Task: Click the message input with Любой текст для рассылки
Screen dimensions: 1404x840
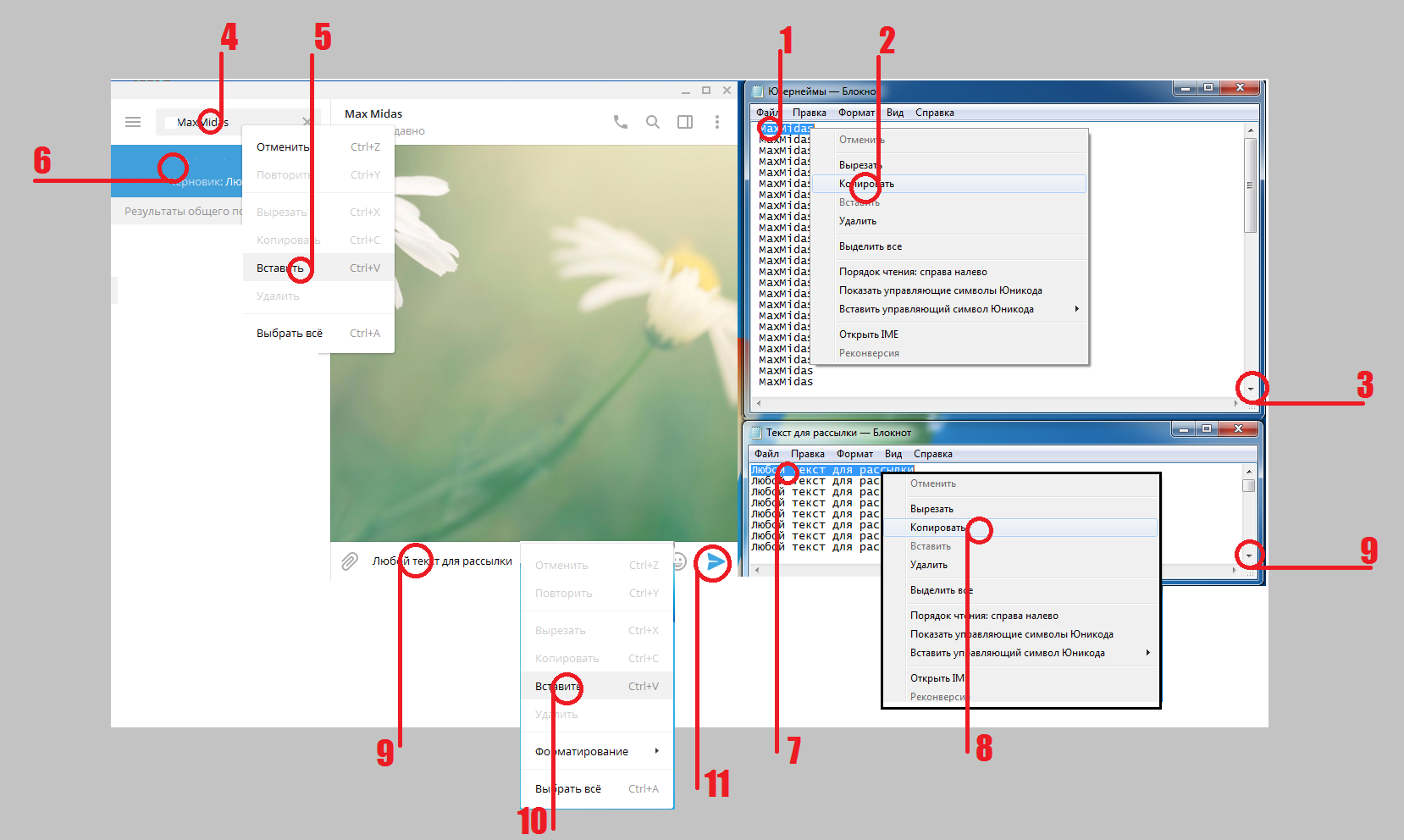Action: point(442,561)
